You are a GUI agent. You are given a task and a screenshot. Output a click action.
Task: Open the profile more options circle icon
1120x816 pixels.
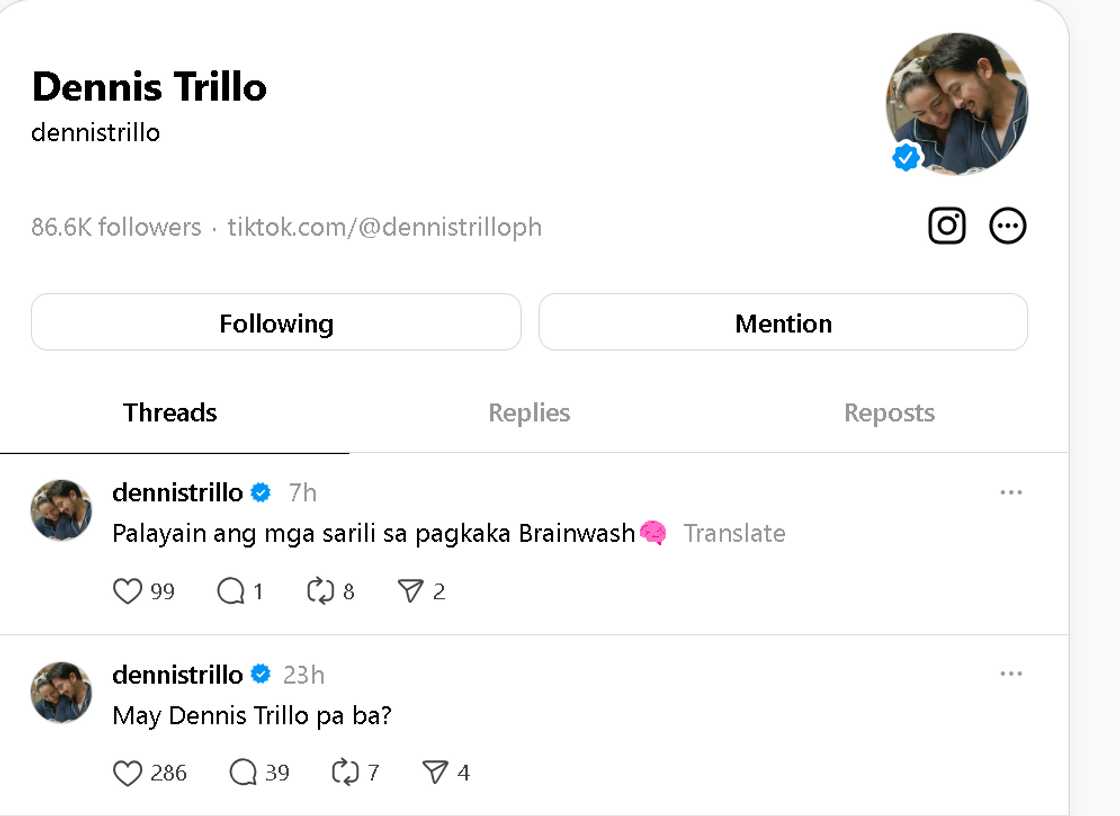(x=1007, y=226)
